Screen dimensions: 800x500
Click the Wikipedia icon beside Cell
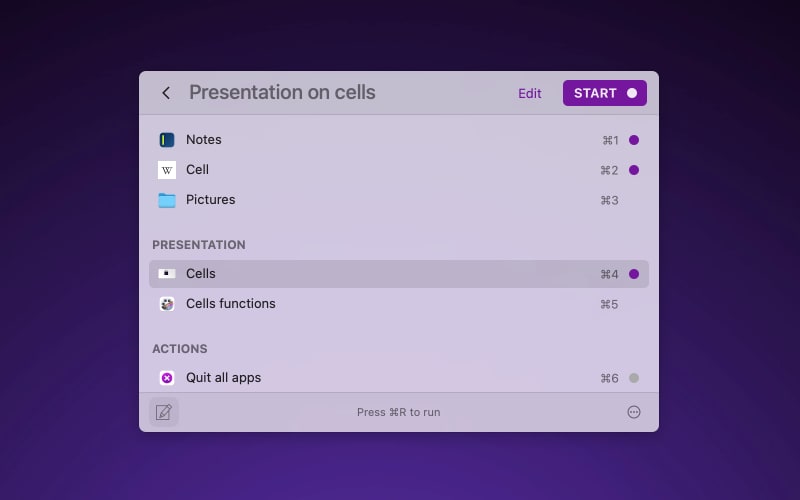point(167,170)
